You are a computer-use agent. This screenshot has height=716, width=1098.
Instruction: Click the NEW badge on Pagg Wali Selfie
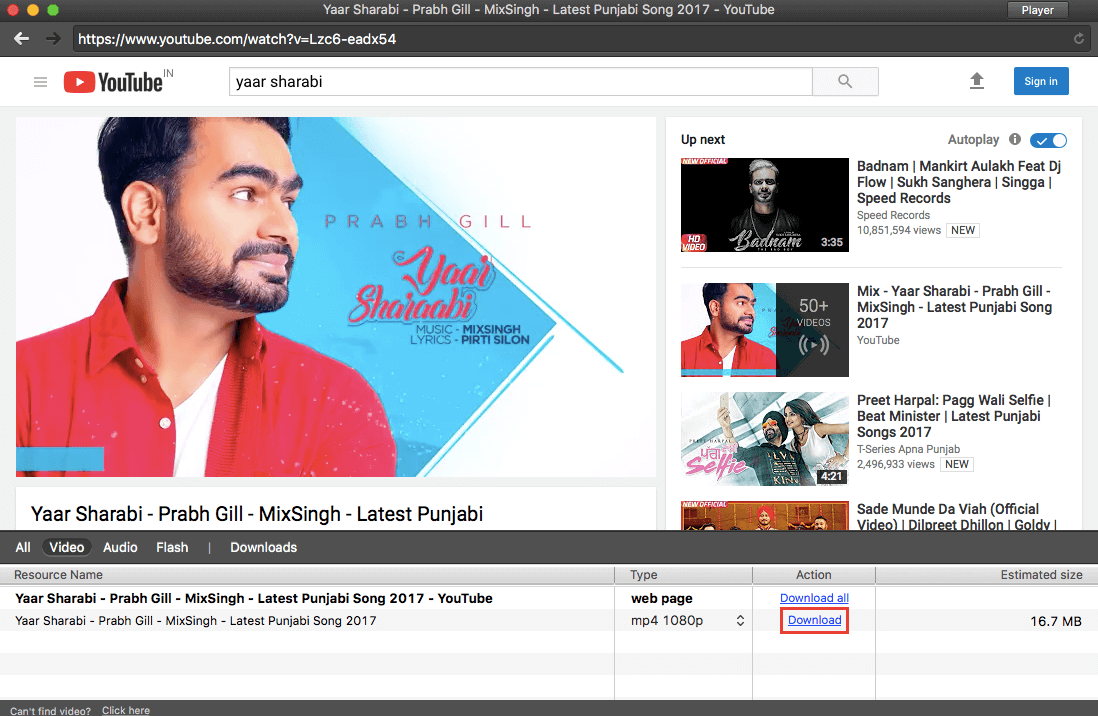tap(957, 464)
